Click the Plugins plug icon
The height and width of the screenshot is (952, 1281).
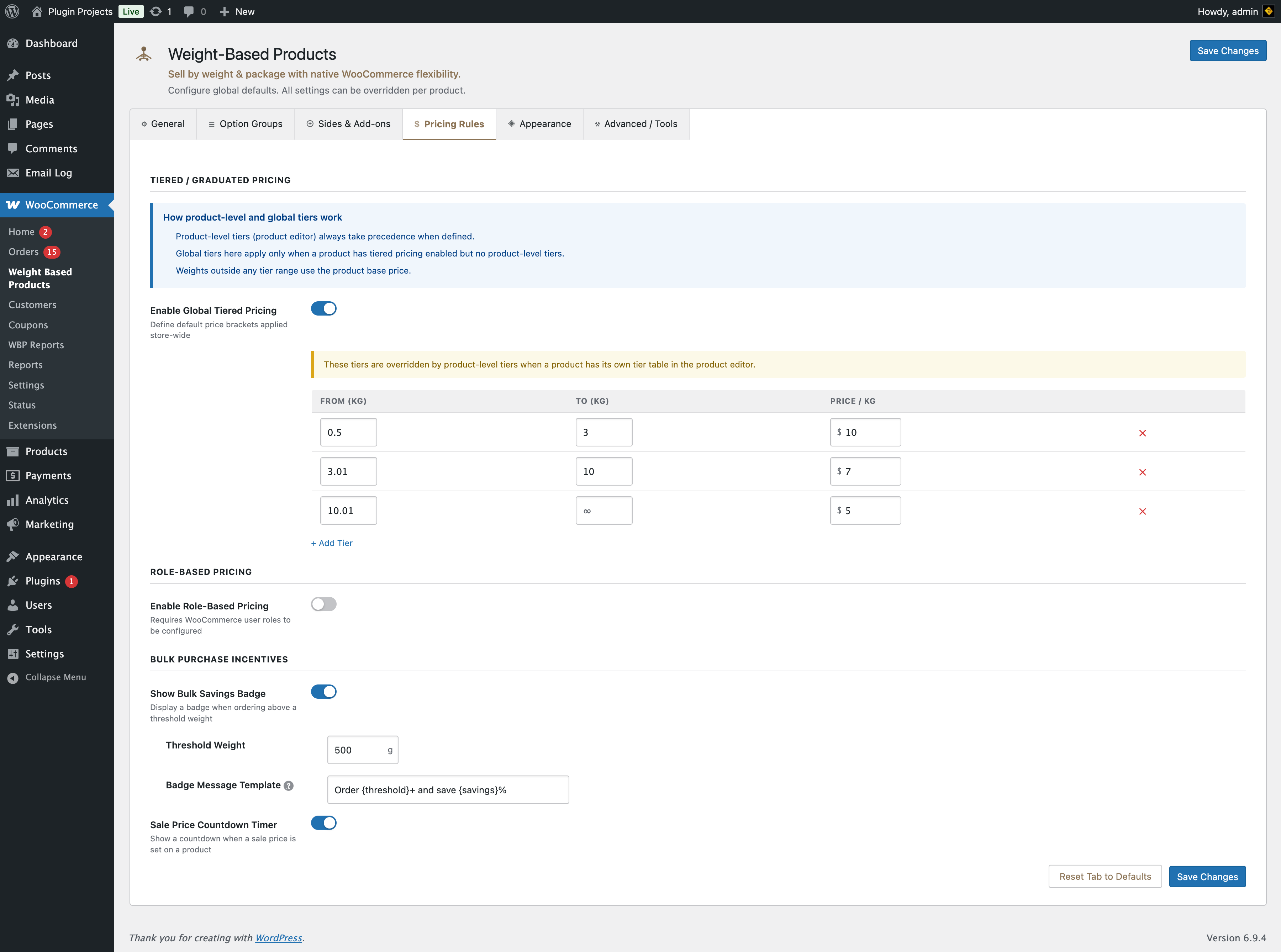(13, 581)
